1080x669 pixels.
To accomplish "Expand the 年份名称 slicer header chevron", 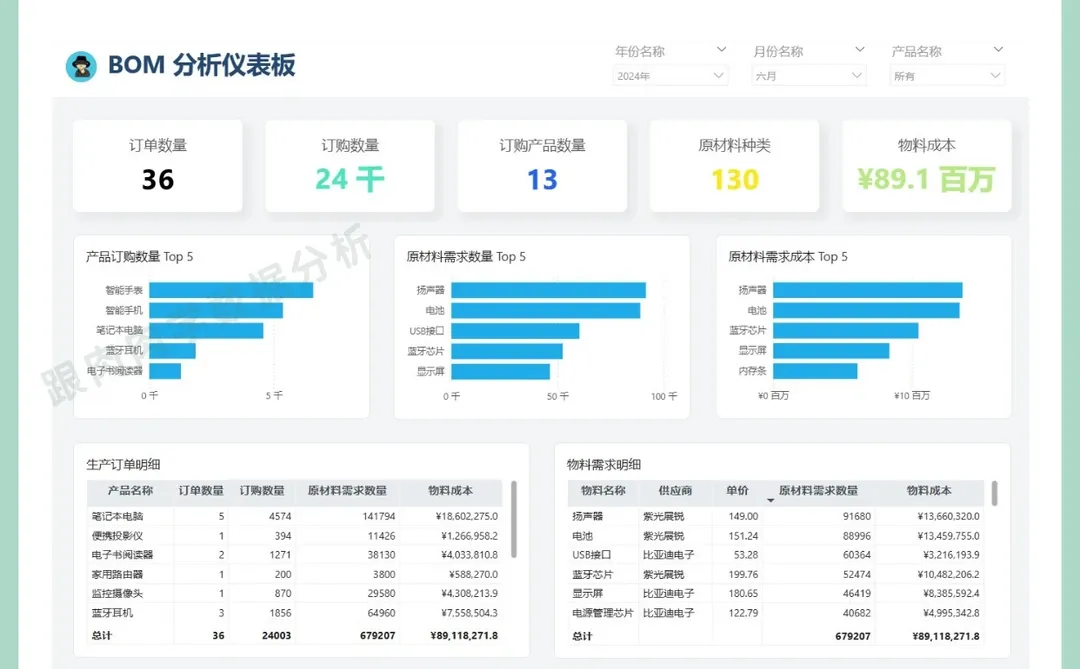I will (x=722, y=49).
